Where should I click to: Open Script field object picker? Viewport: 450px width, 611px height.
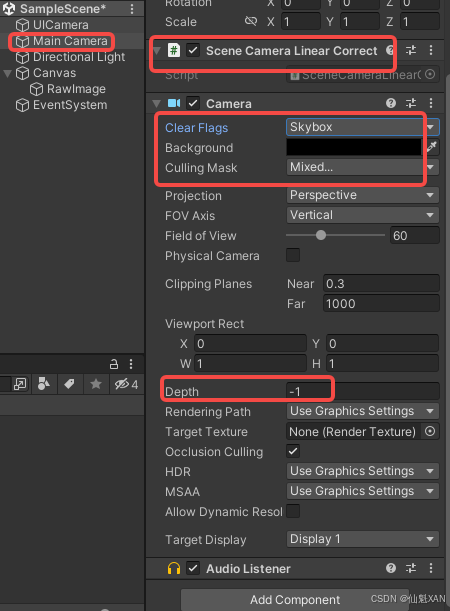[x=430, y=74]
